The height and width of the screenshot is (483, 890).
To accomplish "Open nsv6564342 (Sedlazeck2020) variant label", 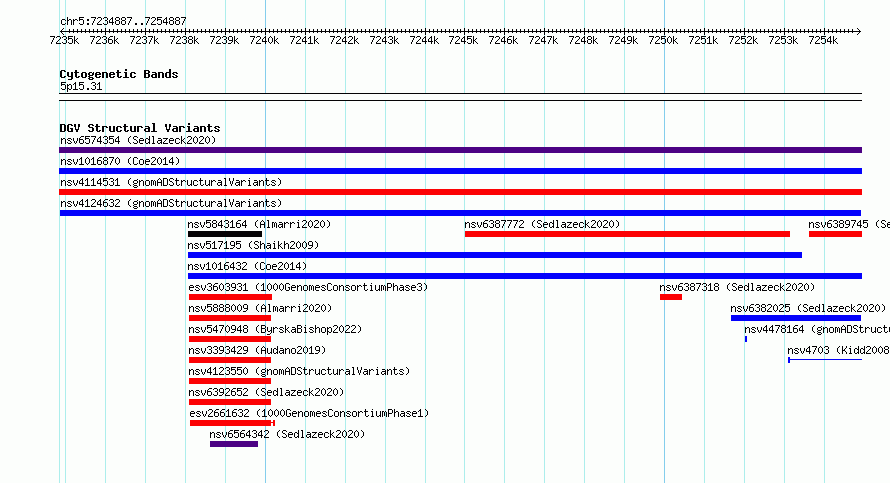I will [x=287, y=434].
